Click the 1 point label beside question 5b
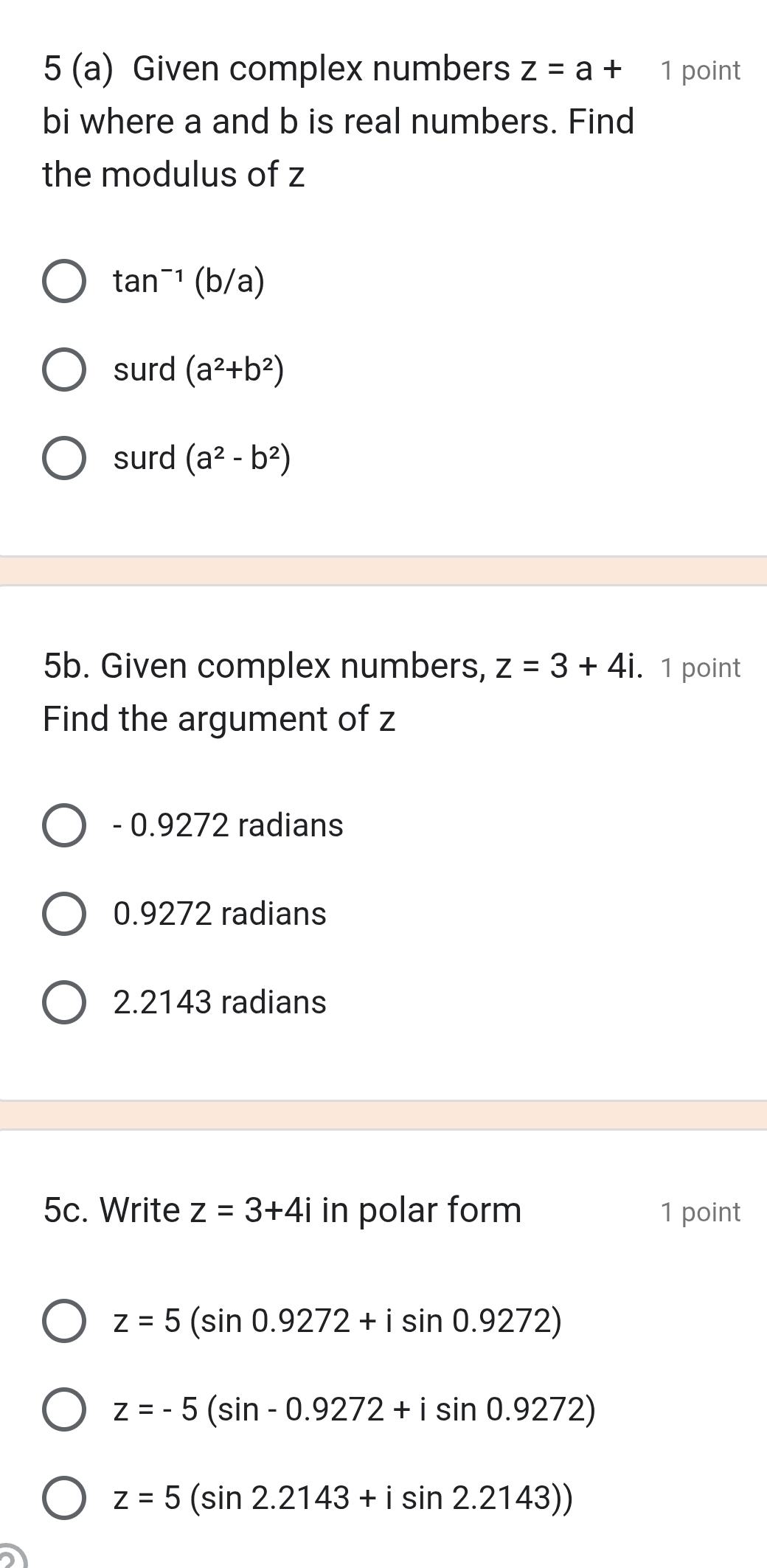Screen dimensions: 767x1568 (x=700, y=667)
